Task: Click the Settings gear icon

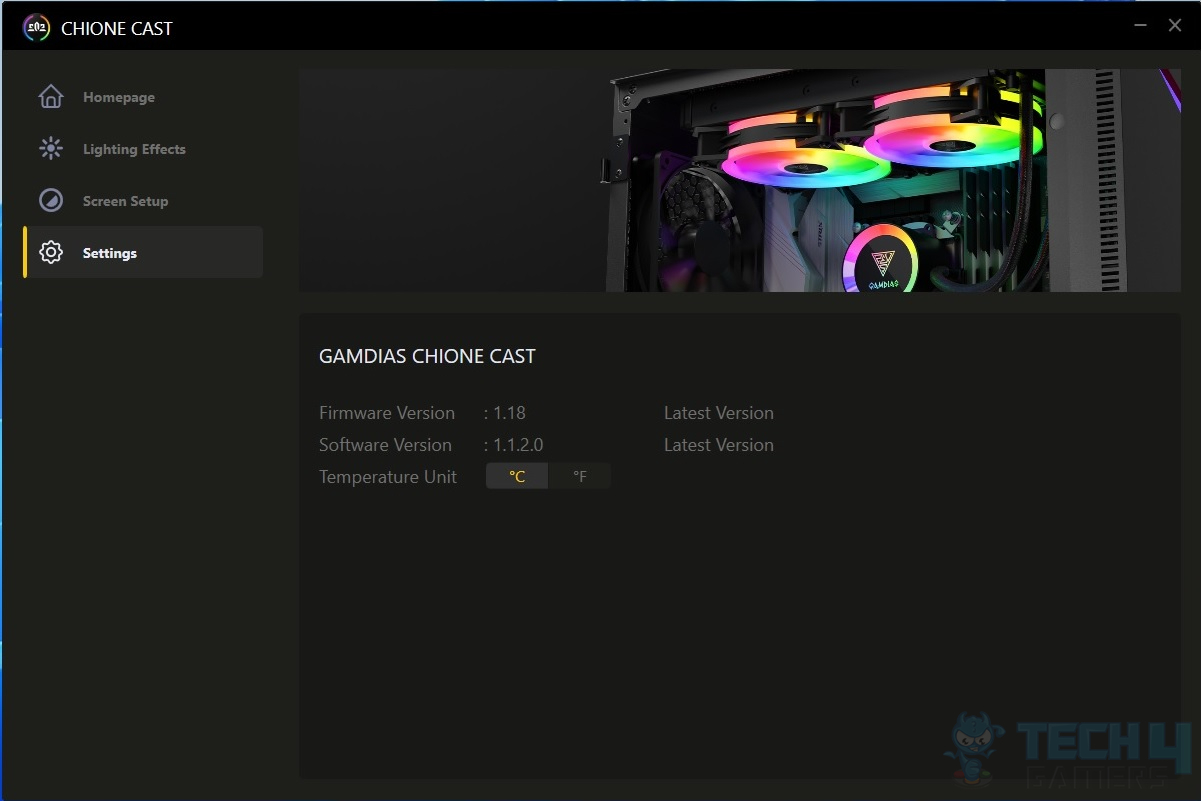Action: [51, 253]
